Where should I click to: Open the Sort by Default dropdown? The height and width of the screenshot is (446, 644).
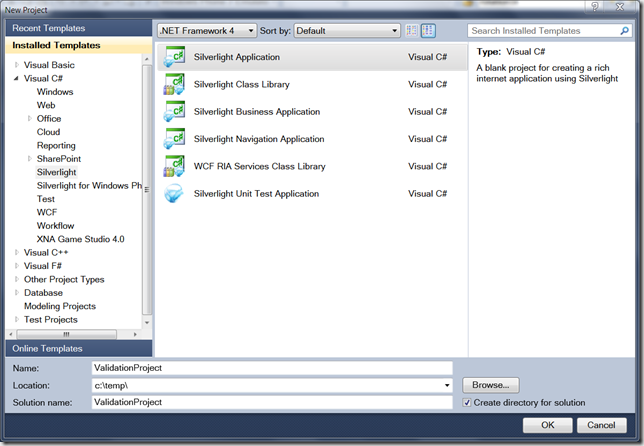coord(347,31)
